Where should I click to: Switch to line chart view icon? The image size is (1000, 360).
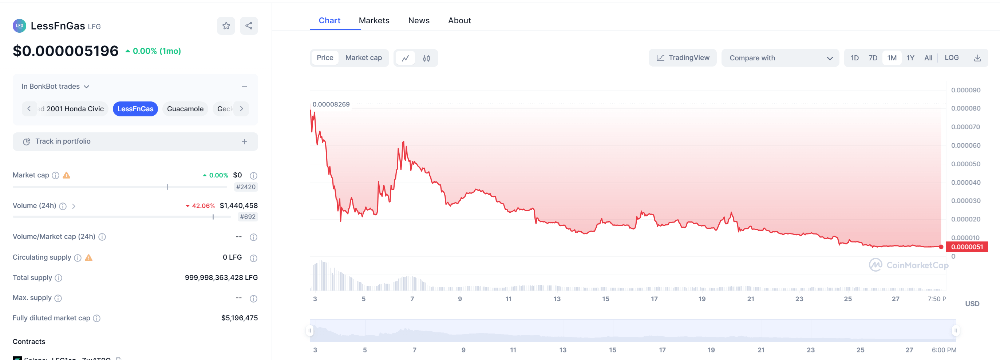coord(406,58)
